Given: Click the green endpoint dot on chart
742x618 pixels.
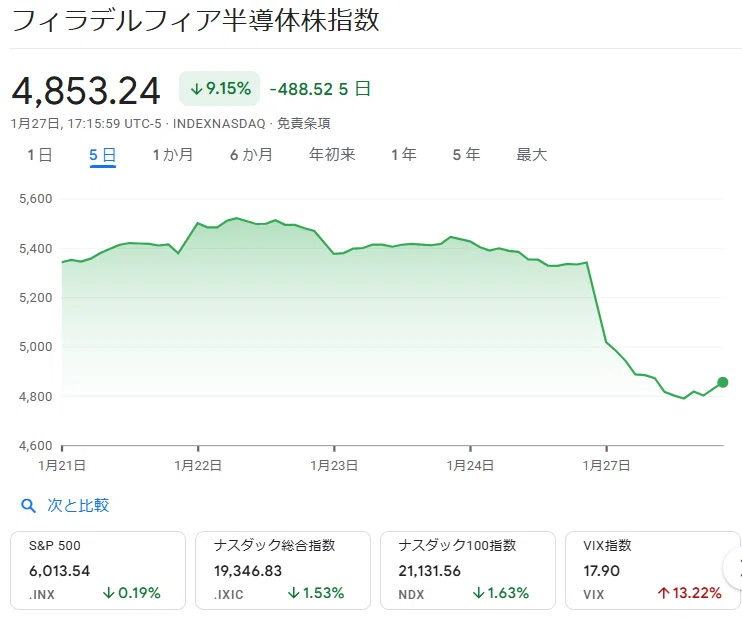Looking at the screenshot, I should tap(723, 382).
